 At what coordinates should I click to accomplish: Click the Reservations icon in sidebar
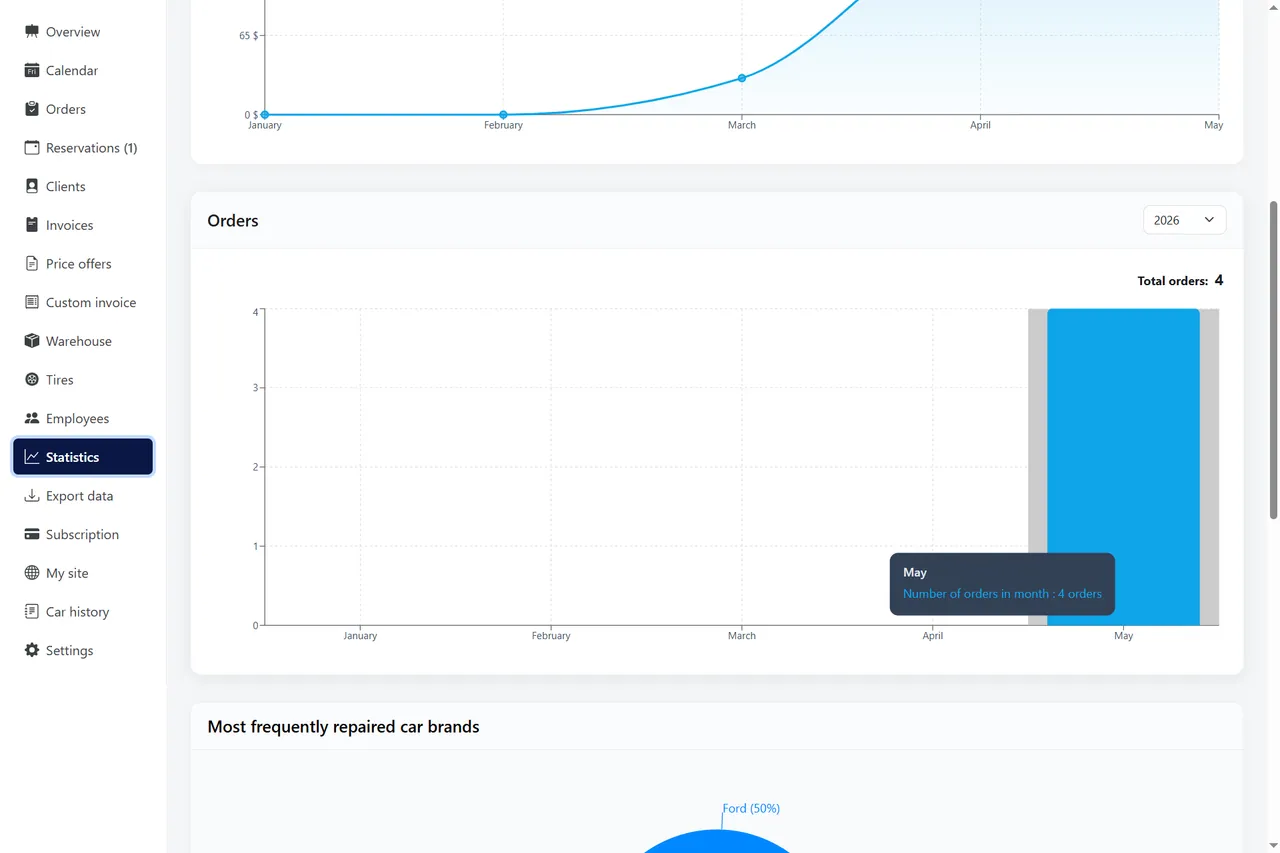pyautogui.click(x=32, y=148)
